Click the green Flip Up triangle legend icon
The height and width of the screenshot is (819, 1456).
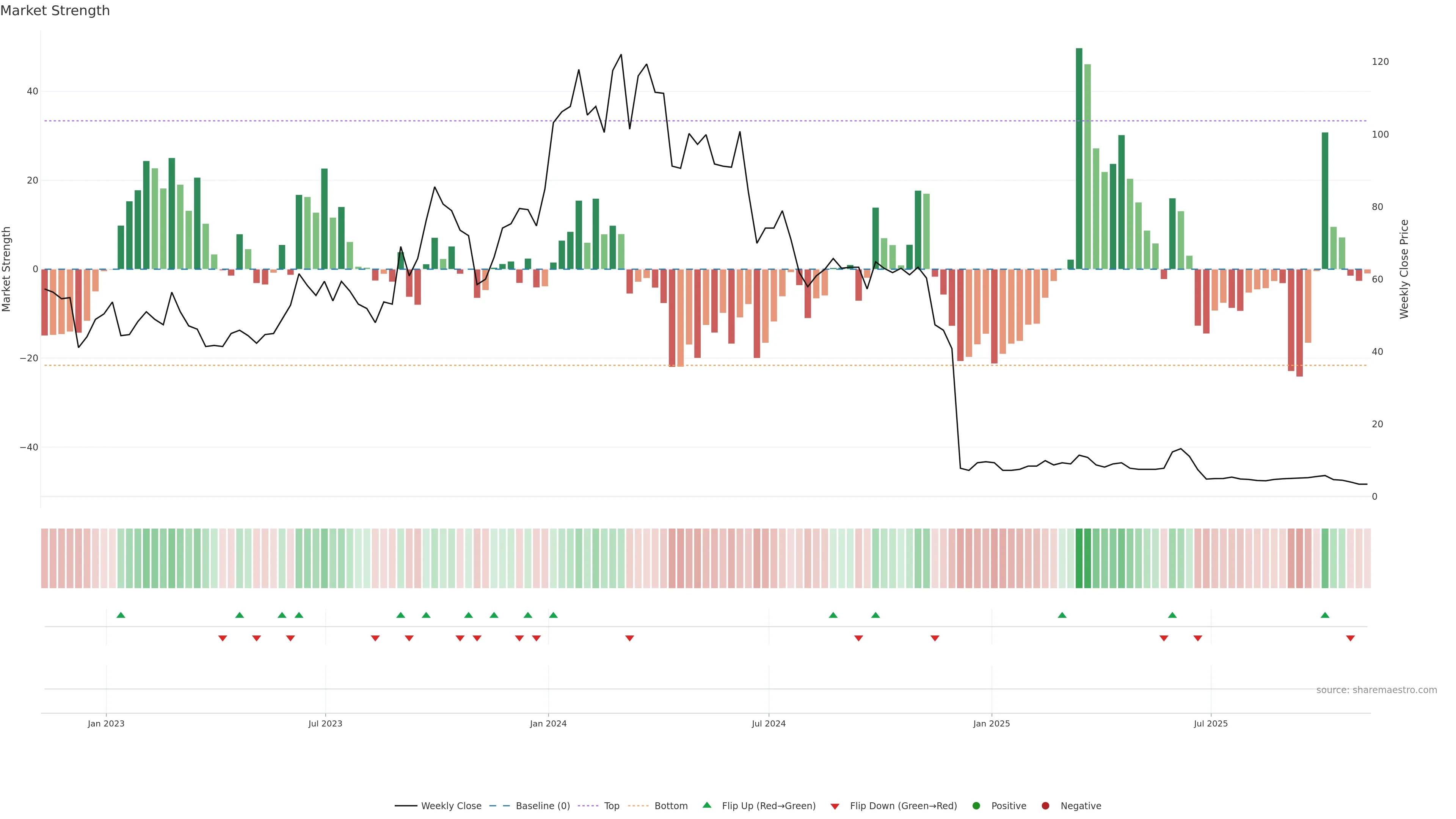click(x=706, y=805)
